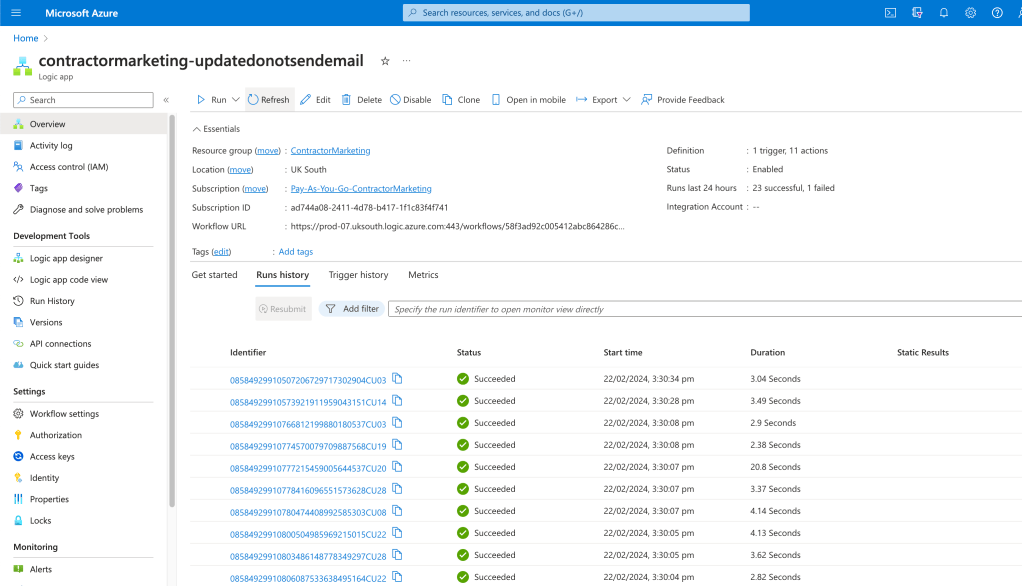Copy identifier ending 349297CU28
The width and height of the screenshot is (1022, 586).
397,555
